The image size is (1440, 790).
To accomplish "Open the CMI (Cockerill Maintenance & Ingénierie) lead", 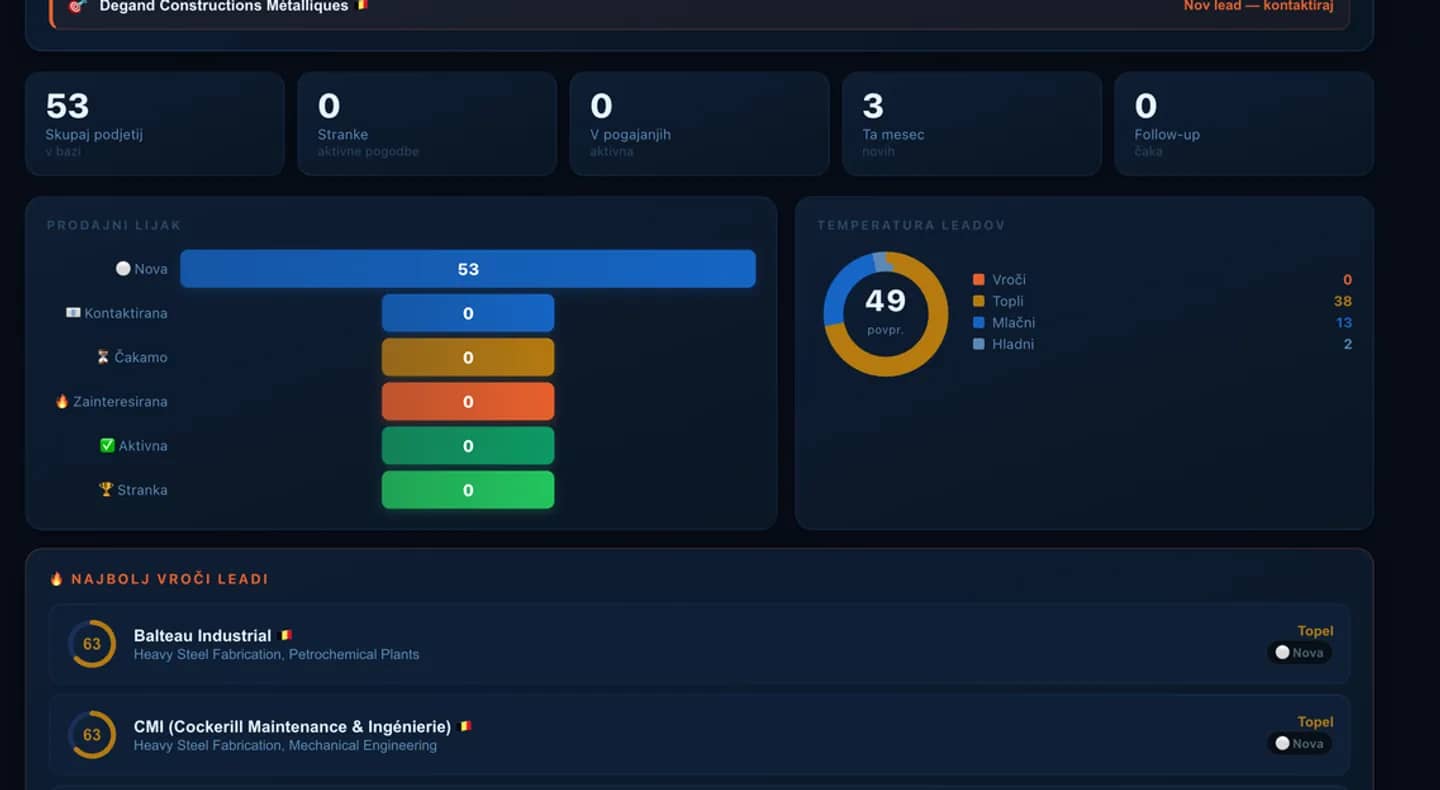I will point(699,735).
